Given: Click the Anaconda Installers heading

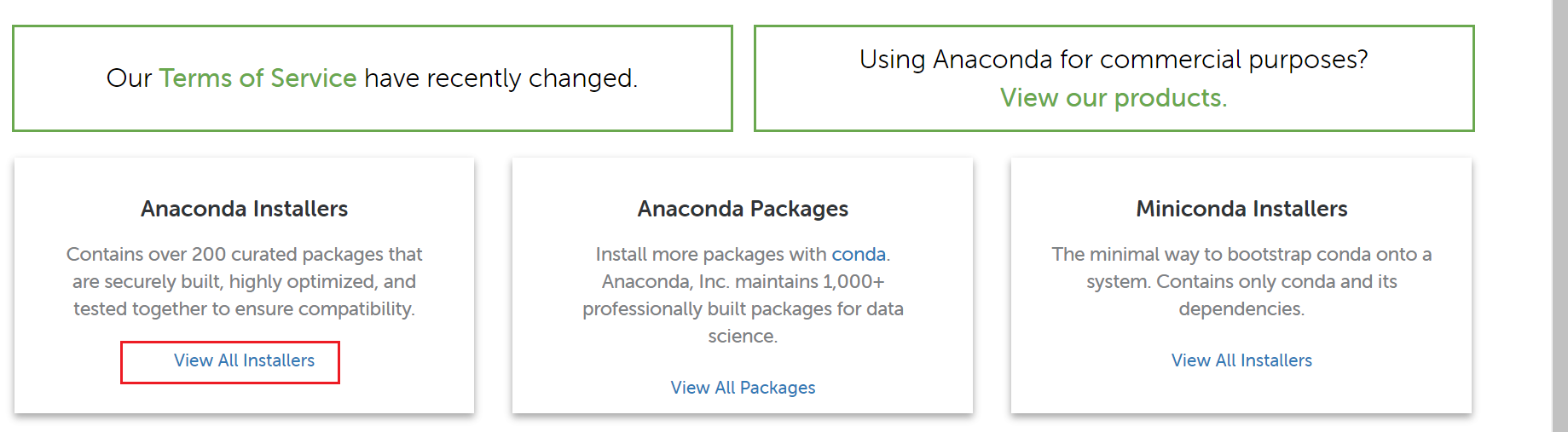Looking at the screenshot, I should 245,209.
